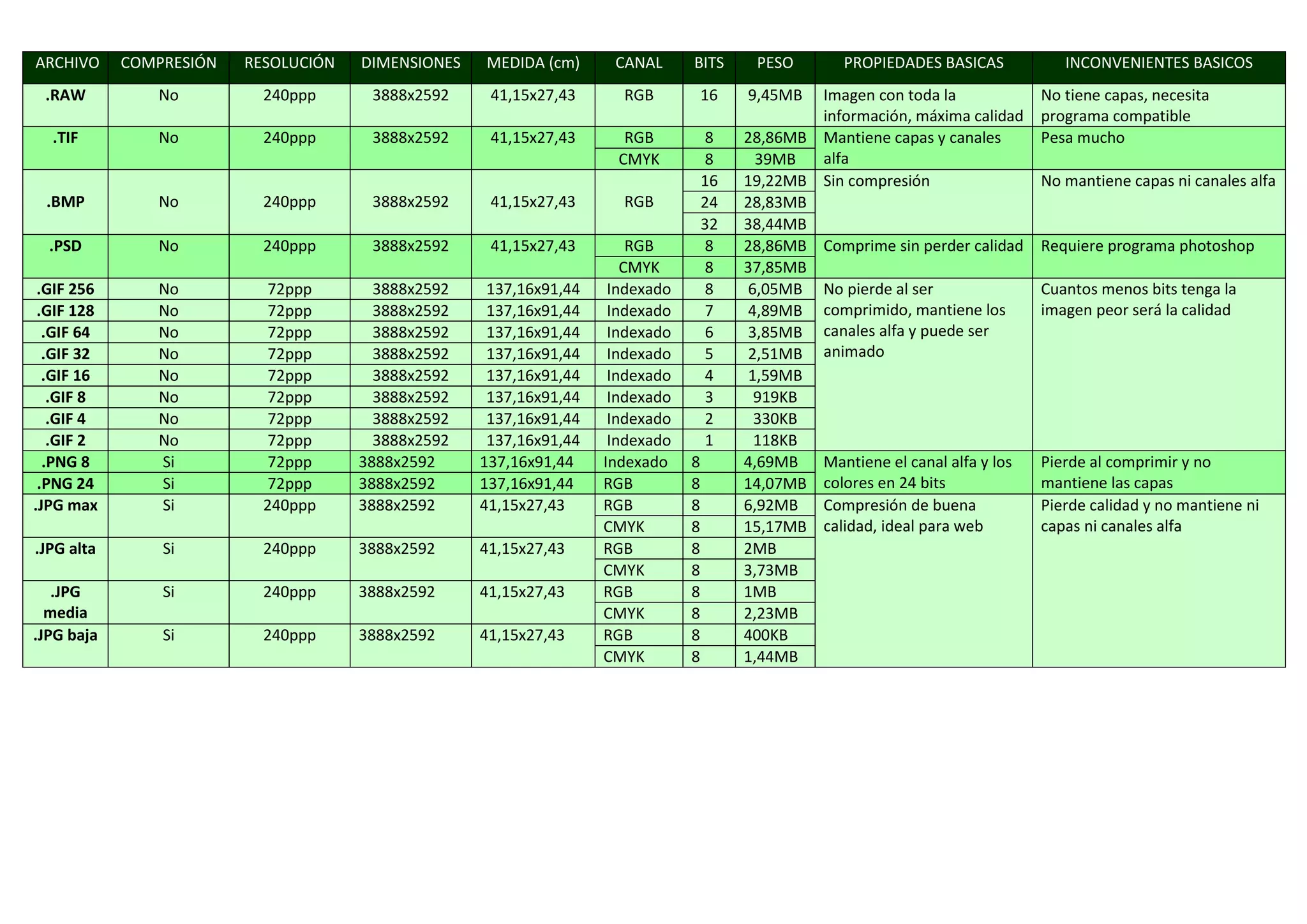The height and width of the screenshot is (924, 1307).
Task: Click the .PNG 24 row label
Action: click(66, 484)
